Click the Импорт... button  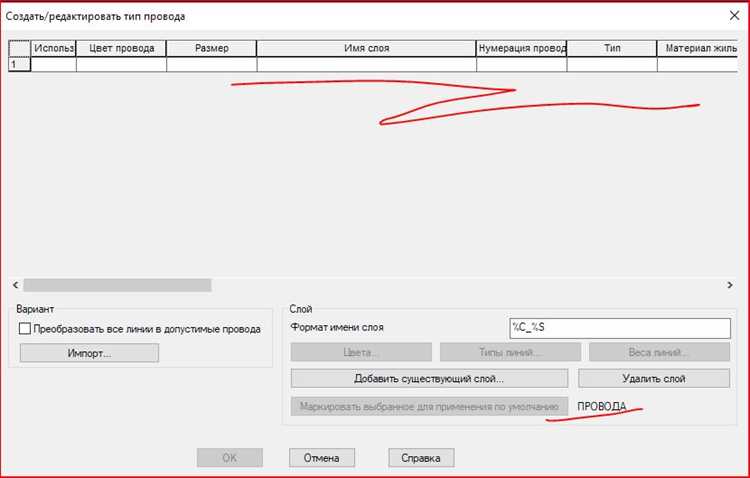(89, 353)
